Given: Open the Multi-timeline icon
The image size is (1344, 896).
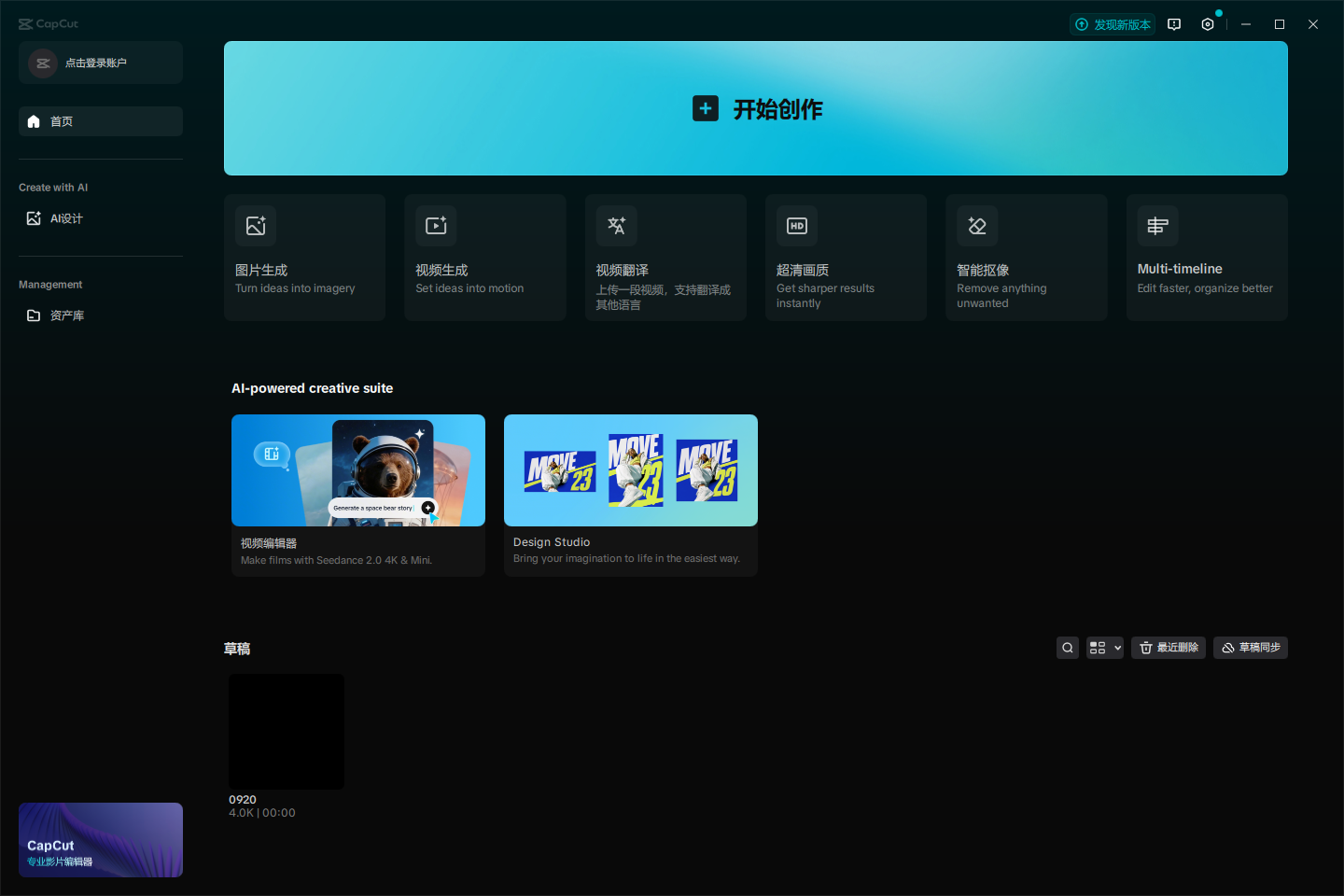Looking at the screenshot, I should pyautogui.click(x=1157, y=226).
